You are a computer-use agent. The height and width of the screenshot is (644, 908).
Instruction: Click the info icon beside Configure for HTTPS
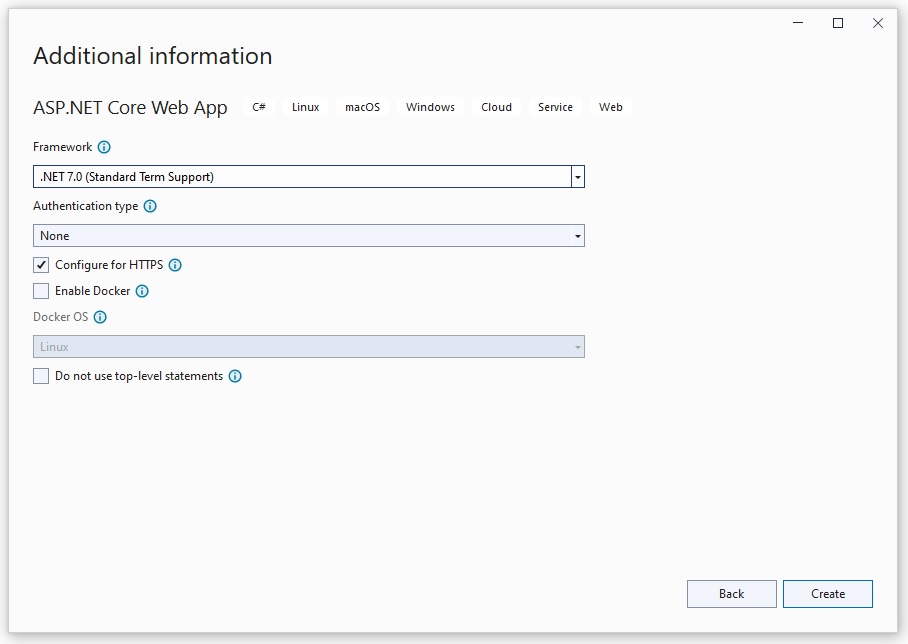tap(175, 265)
